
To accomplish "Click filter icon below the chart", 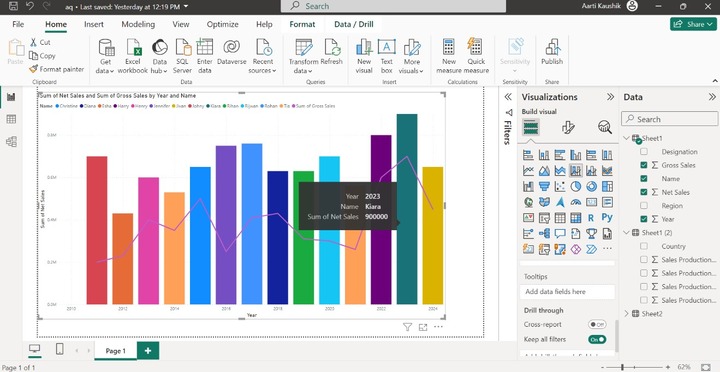I will 407,327.
